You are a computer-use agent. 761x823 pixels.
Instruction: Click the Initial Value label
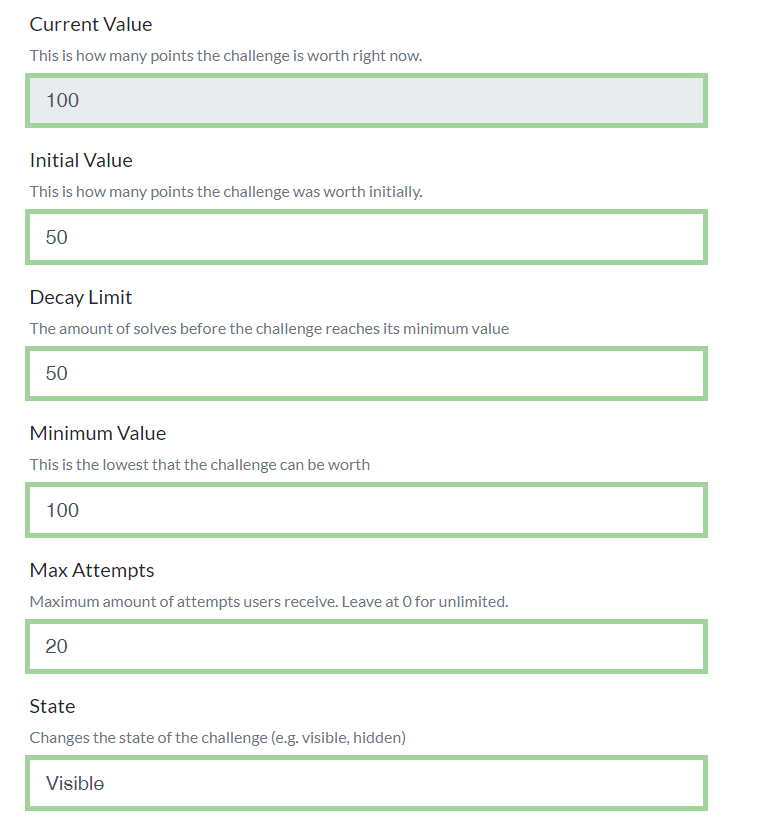[x=81, y=161]
